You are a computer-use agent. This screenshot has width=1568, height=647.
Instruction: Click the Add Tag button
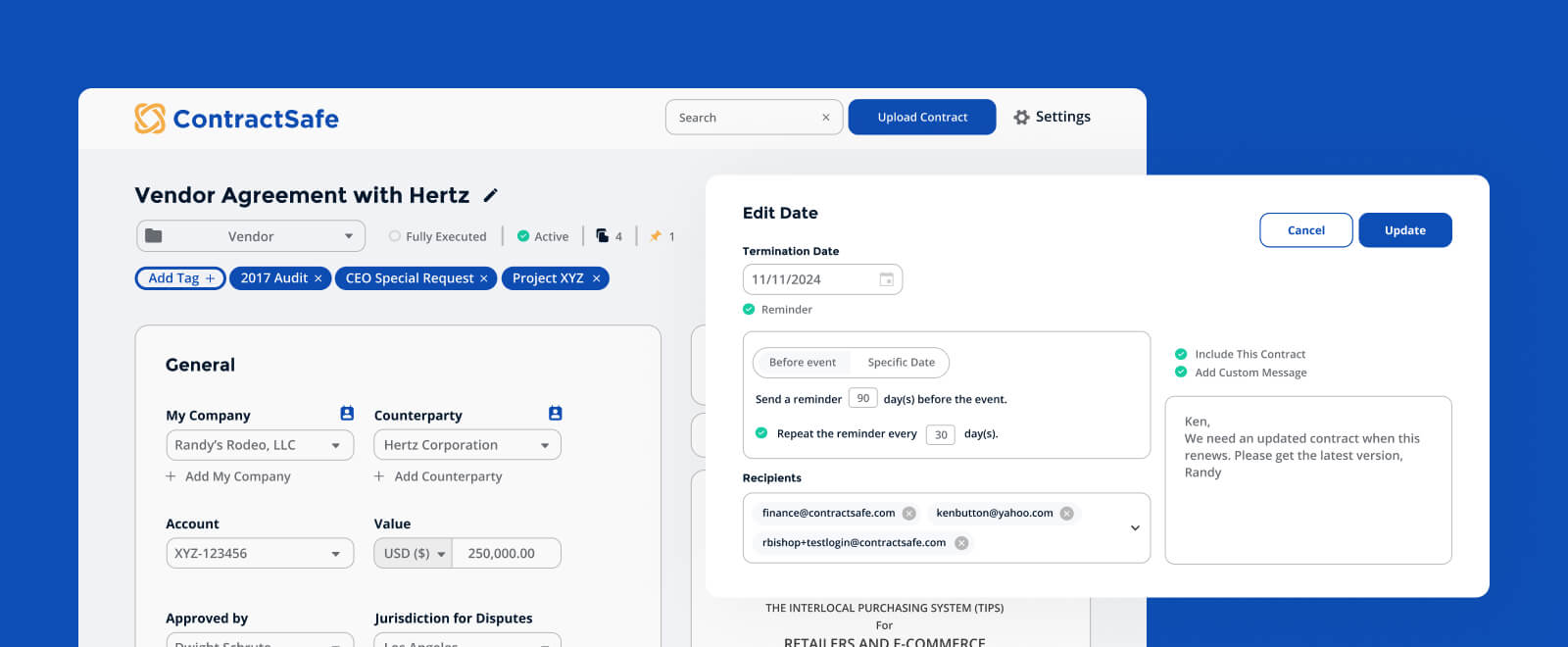[x=180, y=278]
